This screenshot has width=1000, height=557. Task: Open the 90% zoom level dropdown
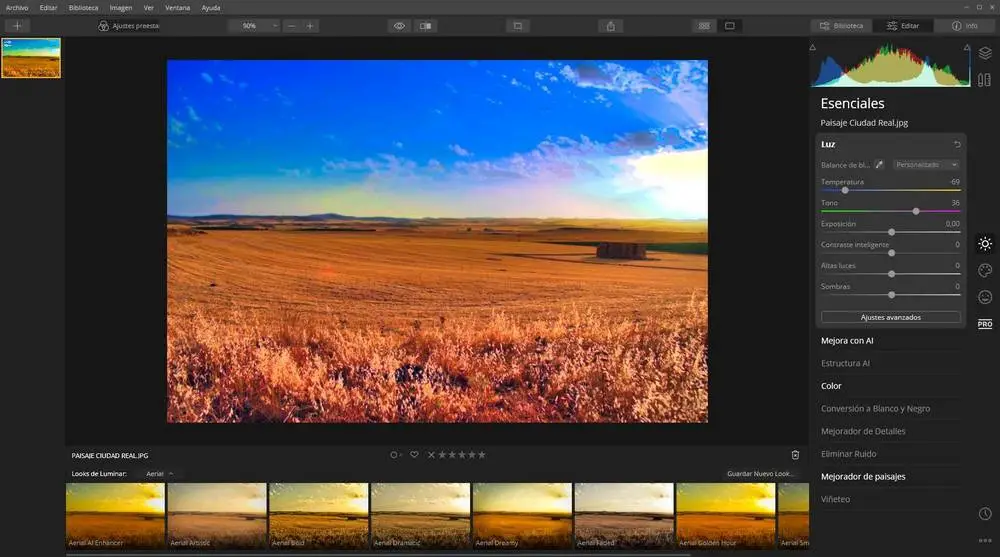(x=253, y=26)
